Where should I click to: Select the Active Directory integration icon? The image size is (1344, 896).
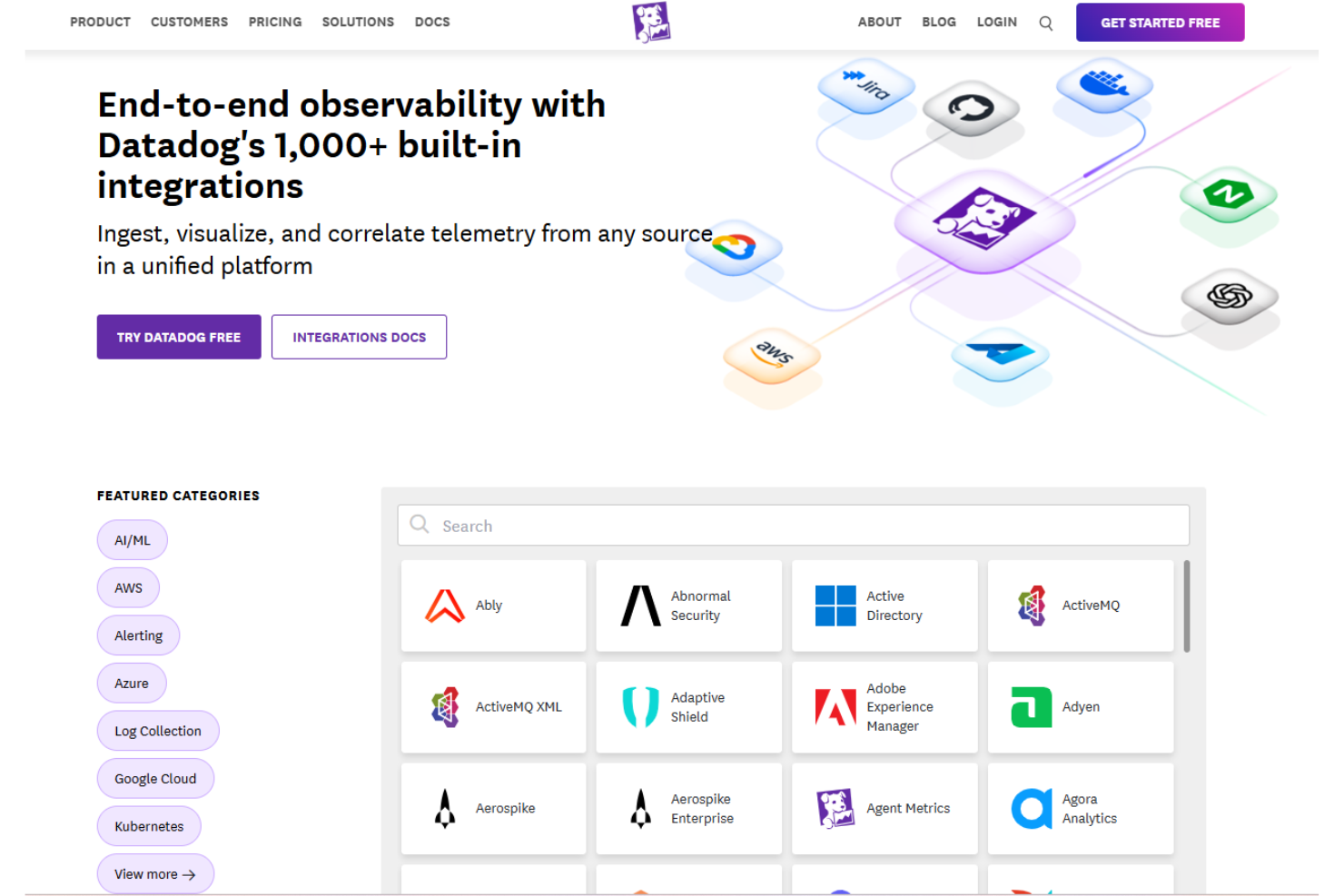(834, 606)
